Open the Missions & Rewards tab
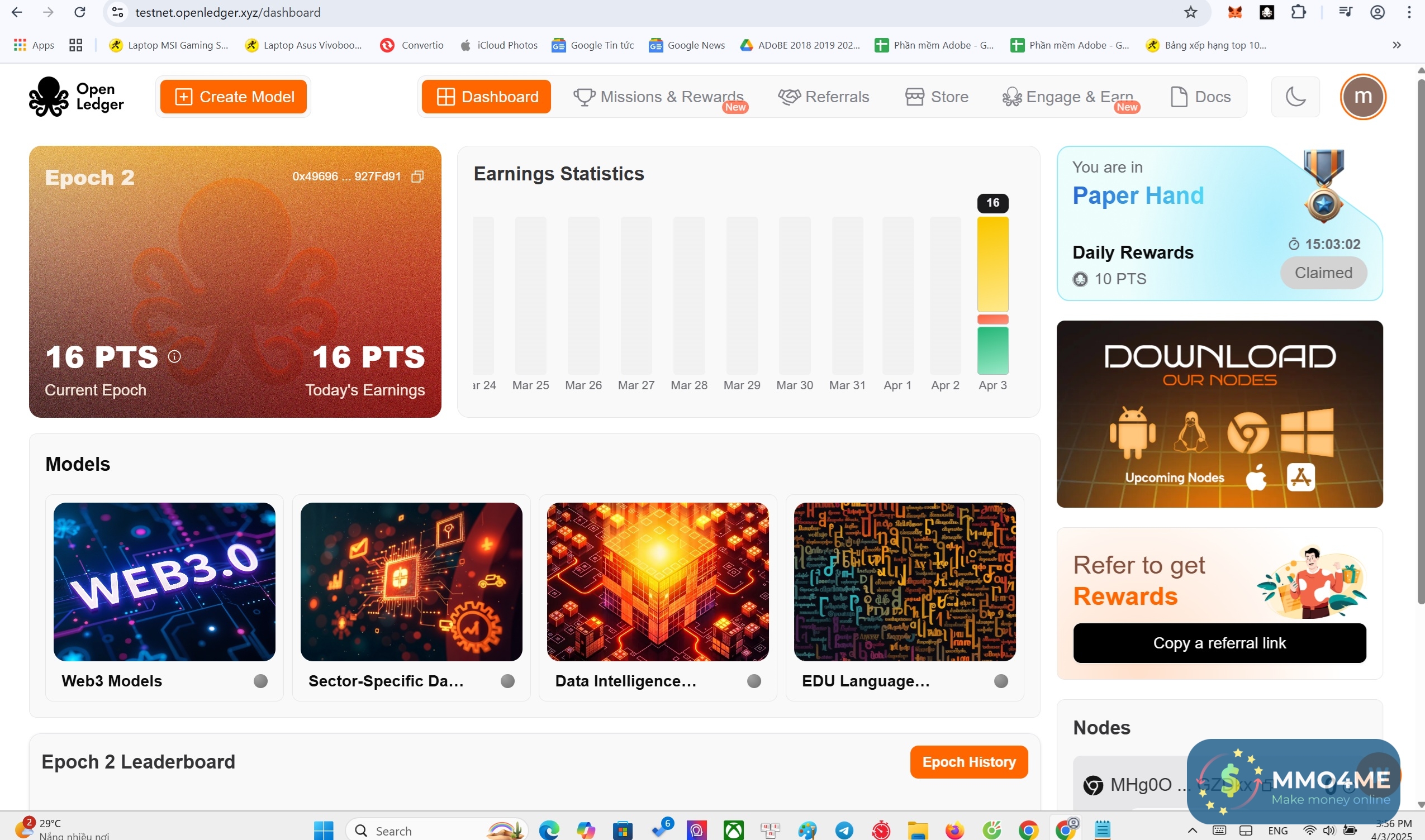This screenshot has height=840, width=1425. coord(658,97)
